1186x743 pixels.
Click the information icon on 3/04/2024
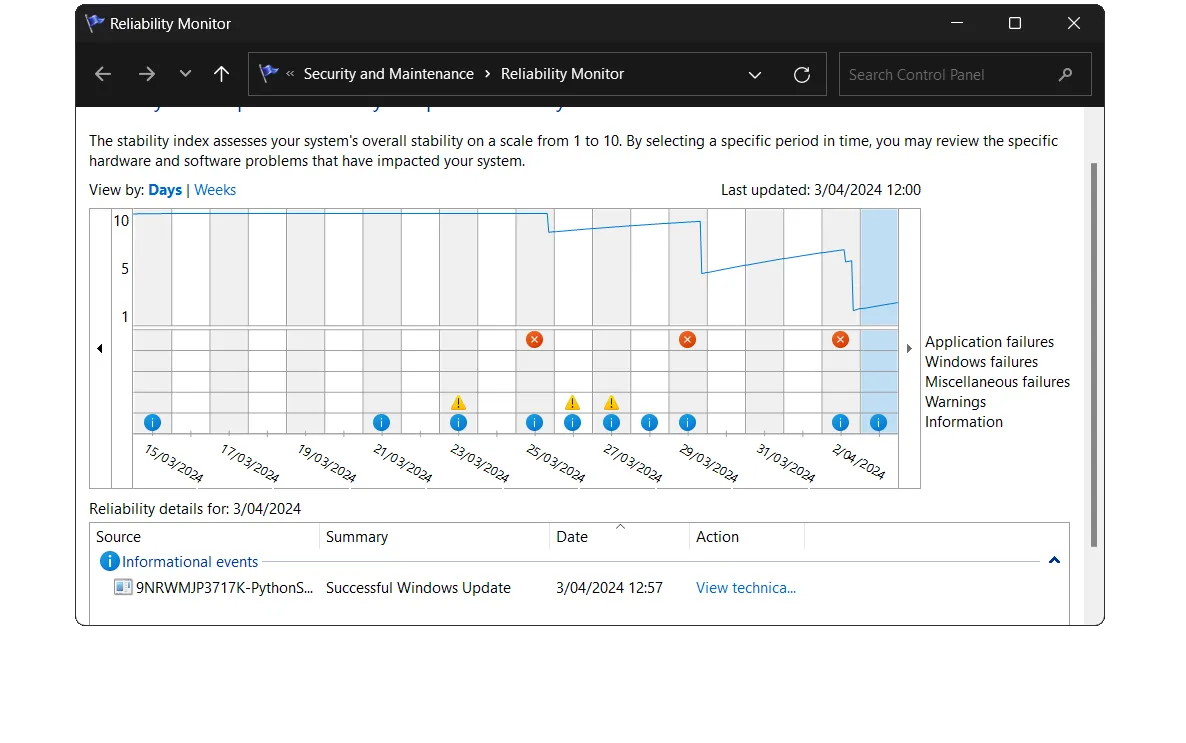[878, 423]
